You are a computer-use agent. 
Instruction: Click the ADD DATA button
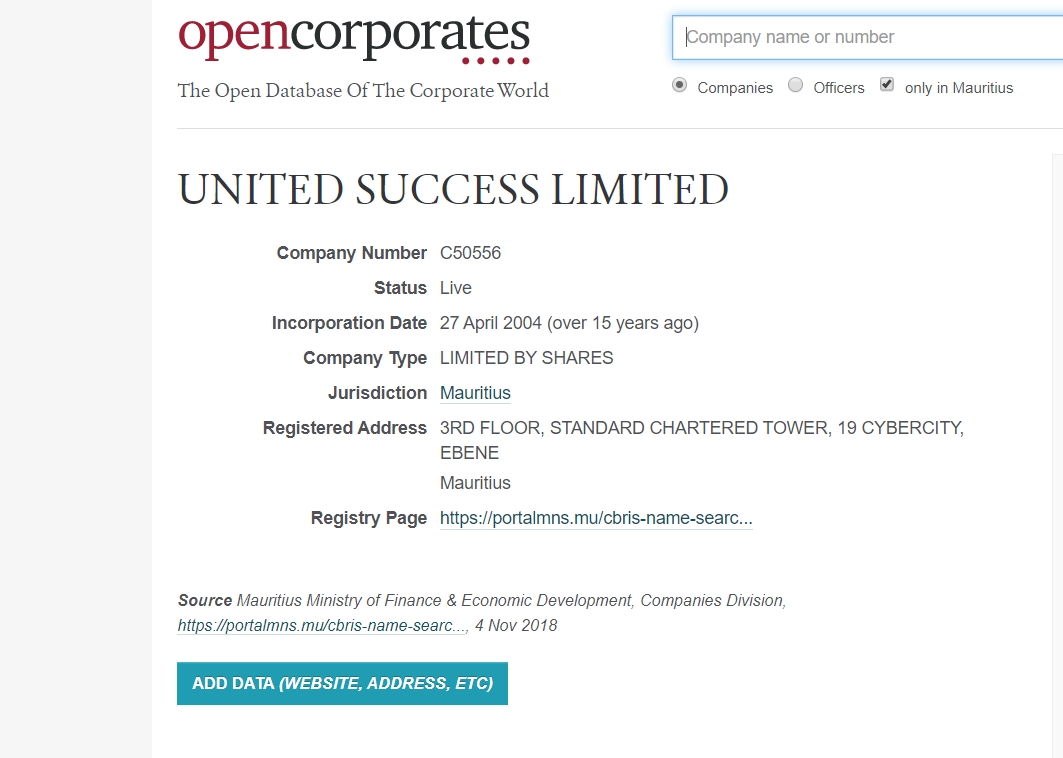(342, 684)
